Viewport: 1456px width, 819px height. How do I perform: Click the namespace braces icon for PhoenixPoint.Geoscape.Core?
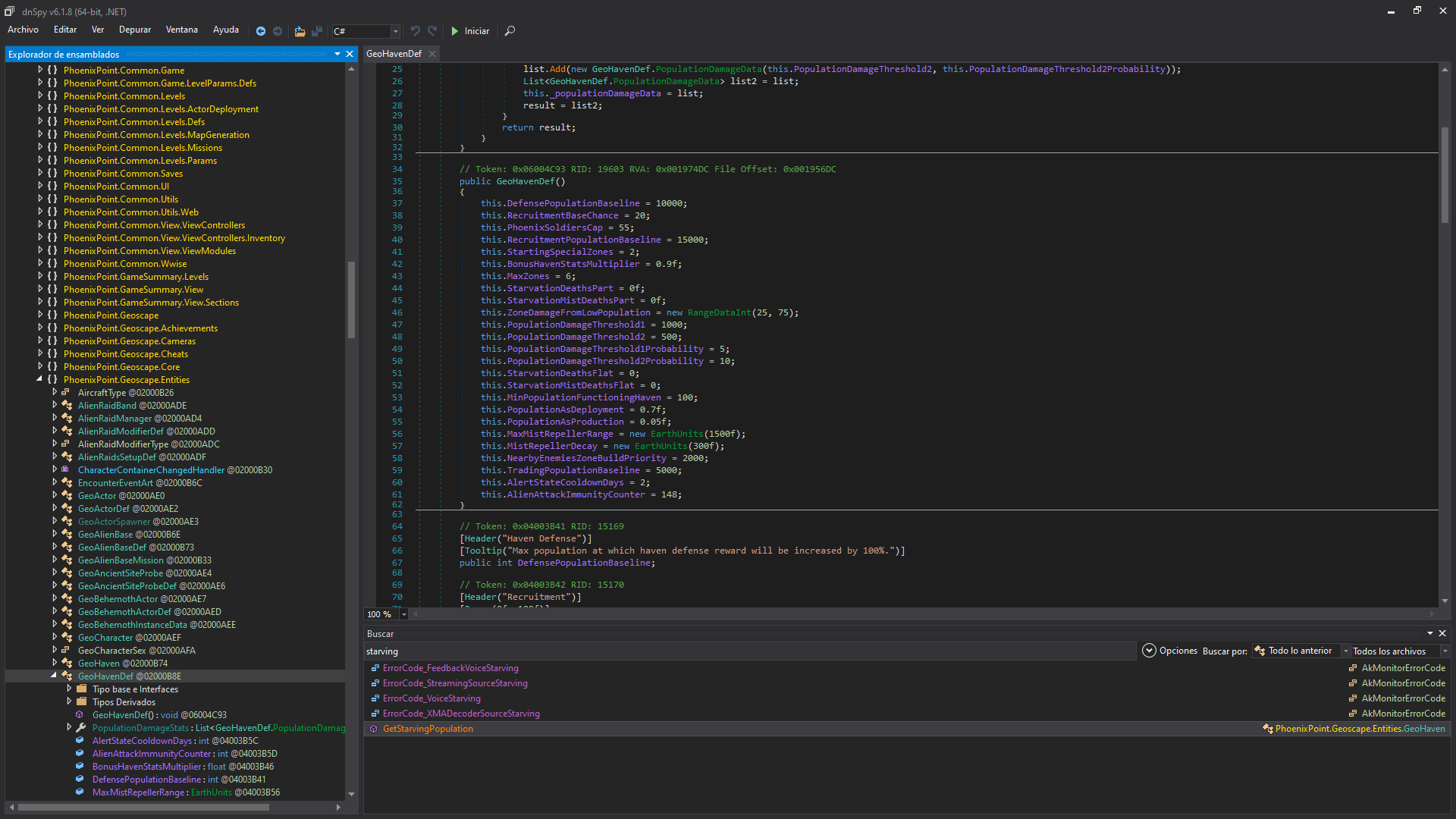[x=52, y=366]
